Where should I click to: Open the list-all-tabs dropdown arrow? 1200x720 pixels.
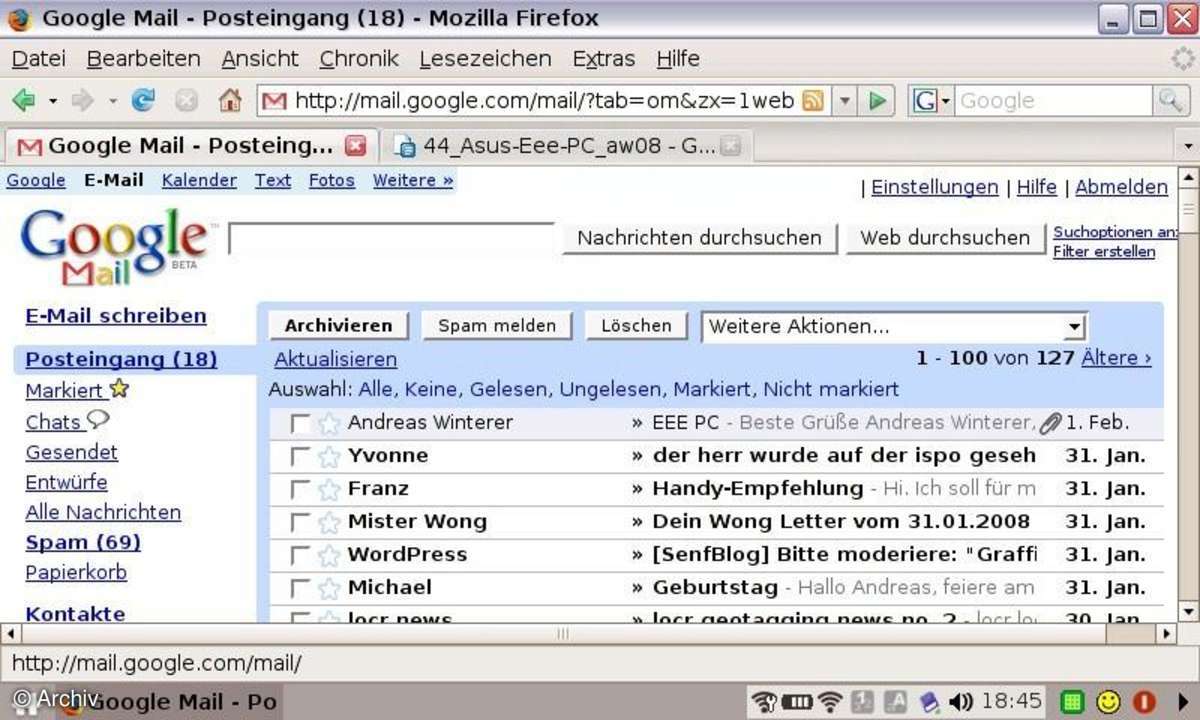pos(1188,146)
